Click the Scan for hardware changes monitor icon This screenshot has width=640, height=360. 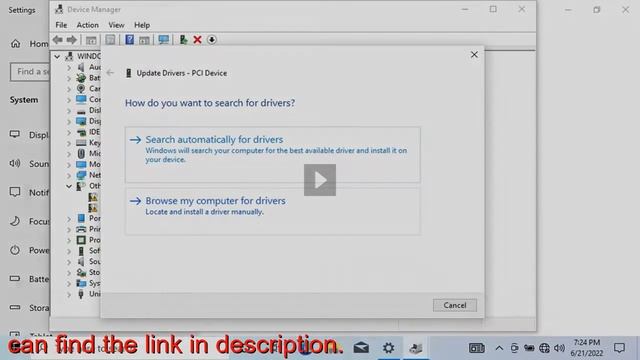click(x=164, y=40)
